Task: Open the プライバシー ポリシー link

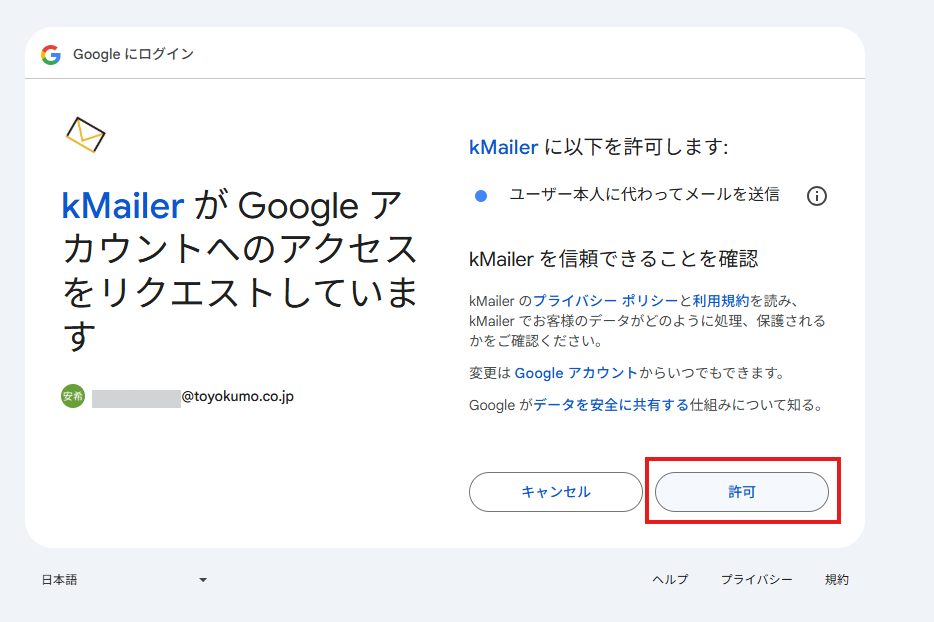Action: [606, 301]
